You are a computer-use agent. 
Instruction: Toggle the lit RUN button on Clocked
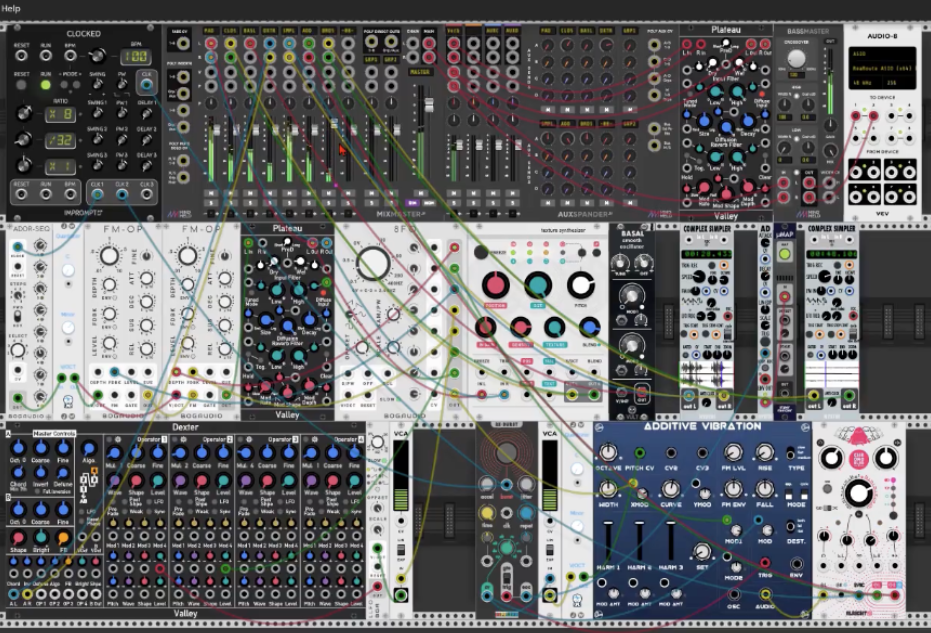pyautogui.click(x=46, y=85)
